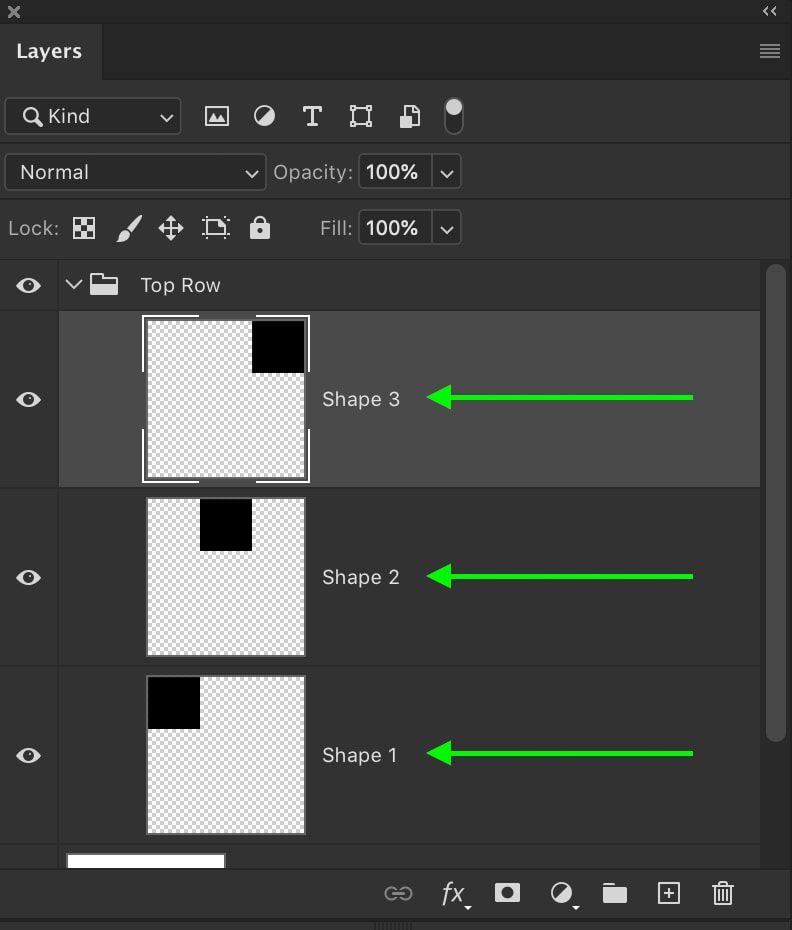Click the Shape 2 layer thumbnail

pyautogui.click(x=226, y=577)
